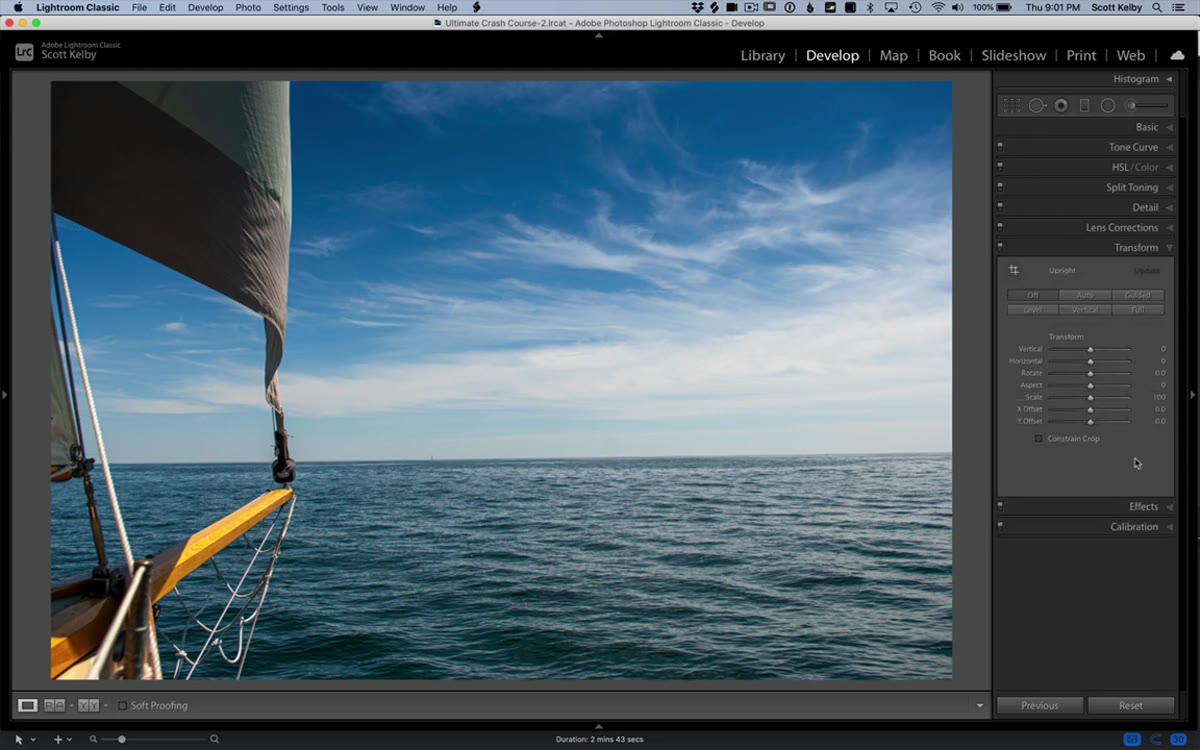Open the Settings menu
This screenshot has height=750, width=1200.
coord(291,7)
